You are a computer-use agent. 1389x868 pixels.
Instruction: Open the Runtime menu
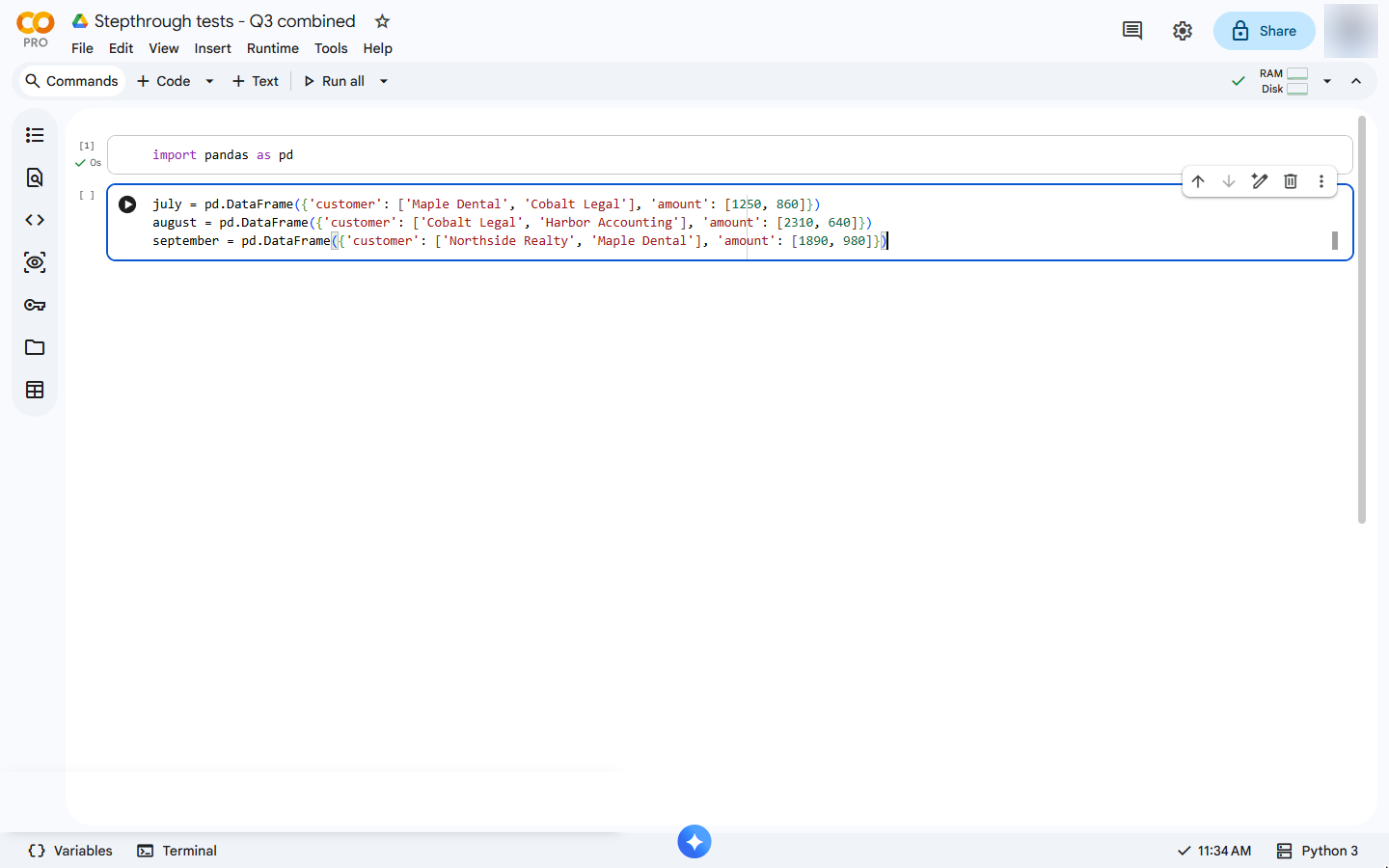tap(273, 48)
